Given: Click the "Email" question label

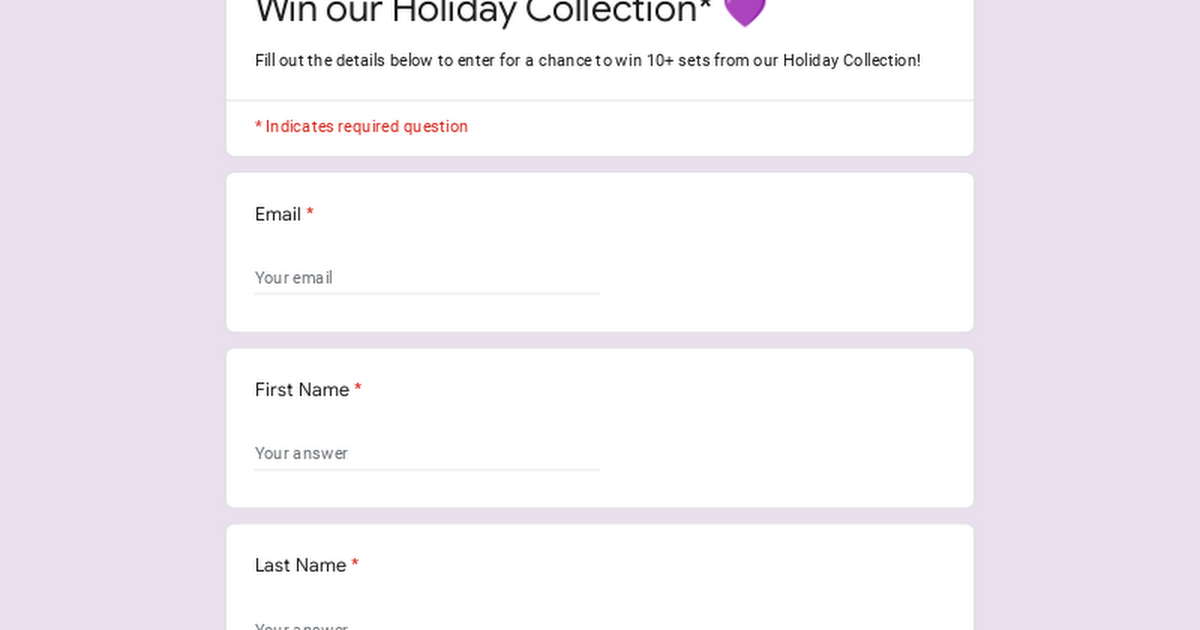Looking at the screenshot, I should click(x=278, y=214).
